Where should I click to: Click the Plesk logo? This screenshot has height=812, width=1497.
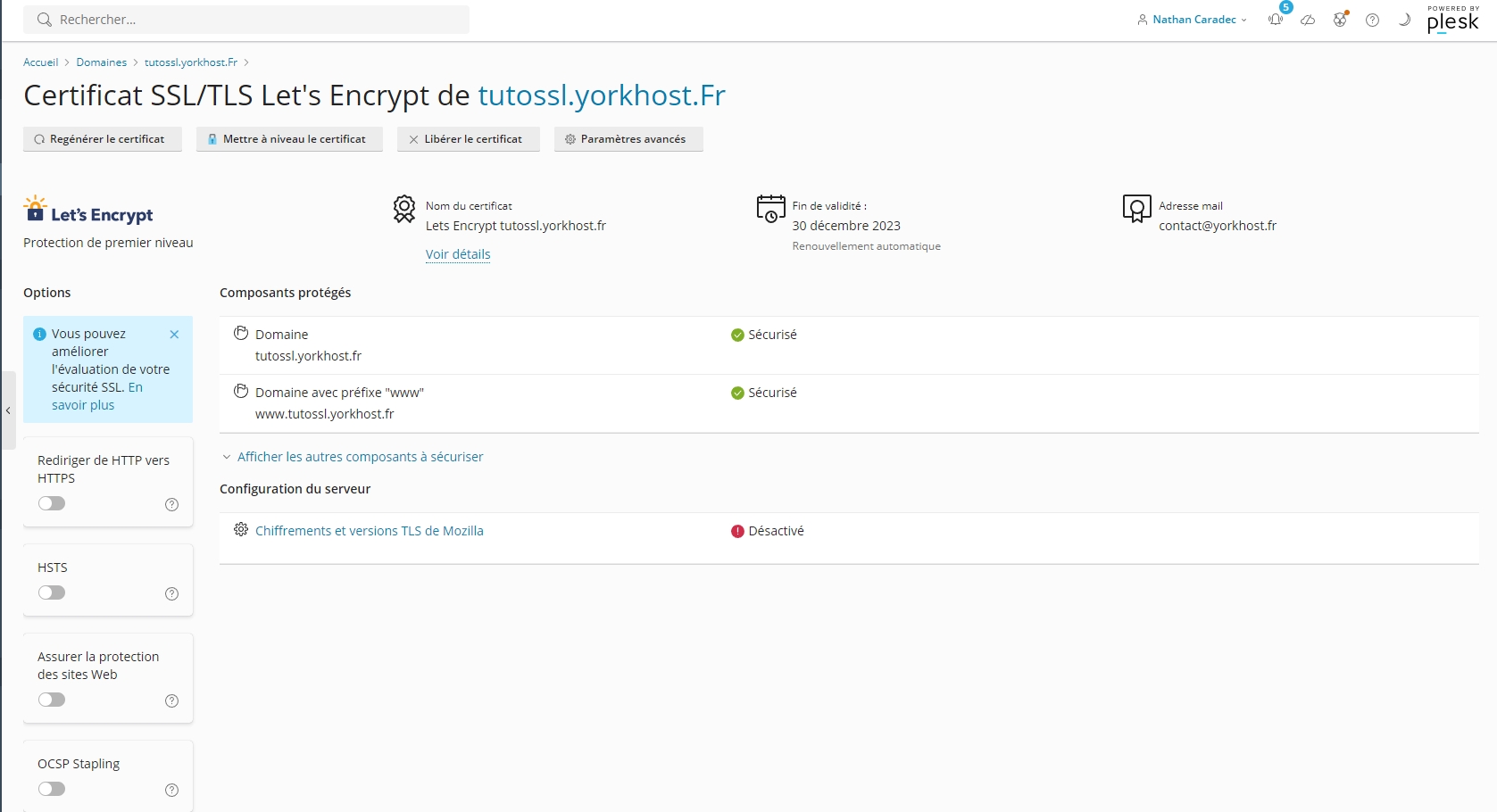[x=1452, y=20]
